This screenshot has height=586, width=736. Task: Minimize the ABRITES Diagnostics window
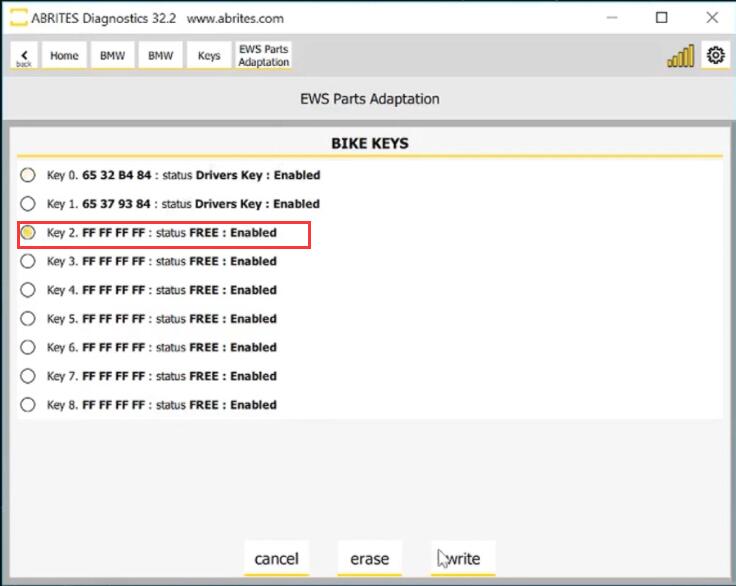point(612,18)
